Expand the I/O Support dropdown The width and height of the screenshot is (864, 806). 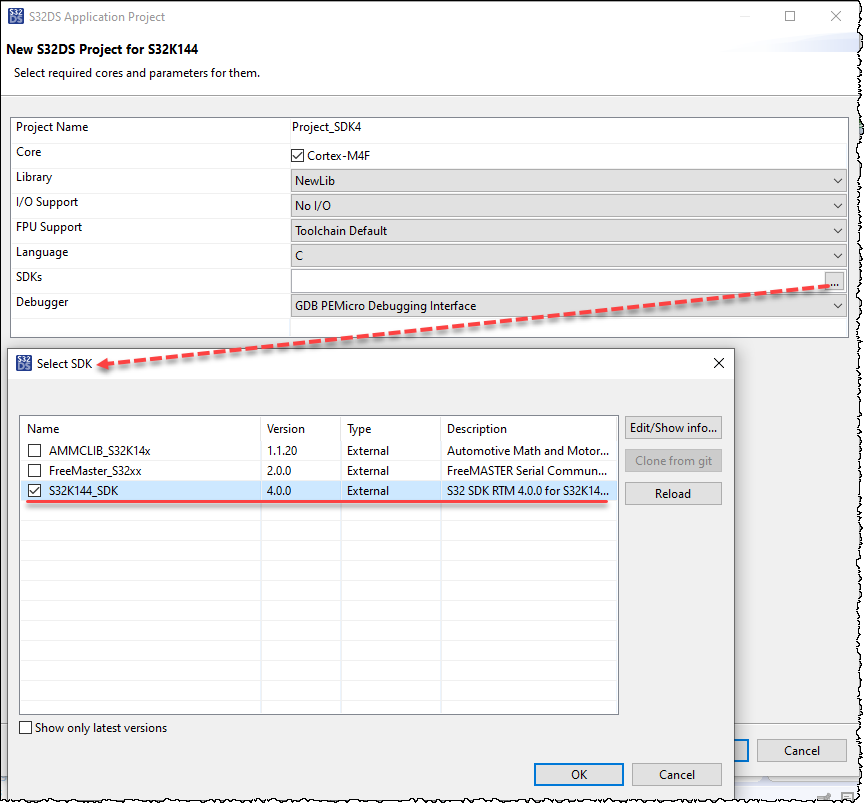click(x=837, y=205)
